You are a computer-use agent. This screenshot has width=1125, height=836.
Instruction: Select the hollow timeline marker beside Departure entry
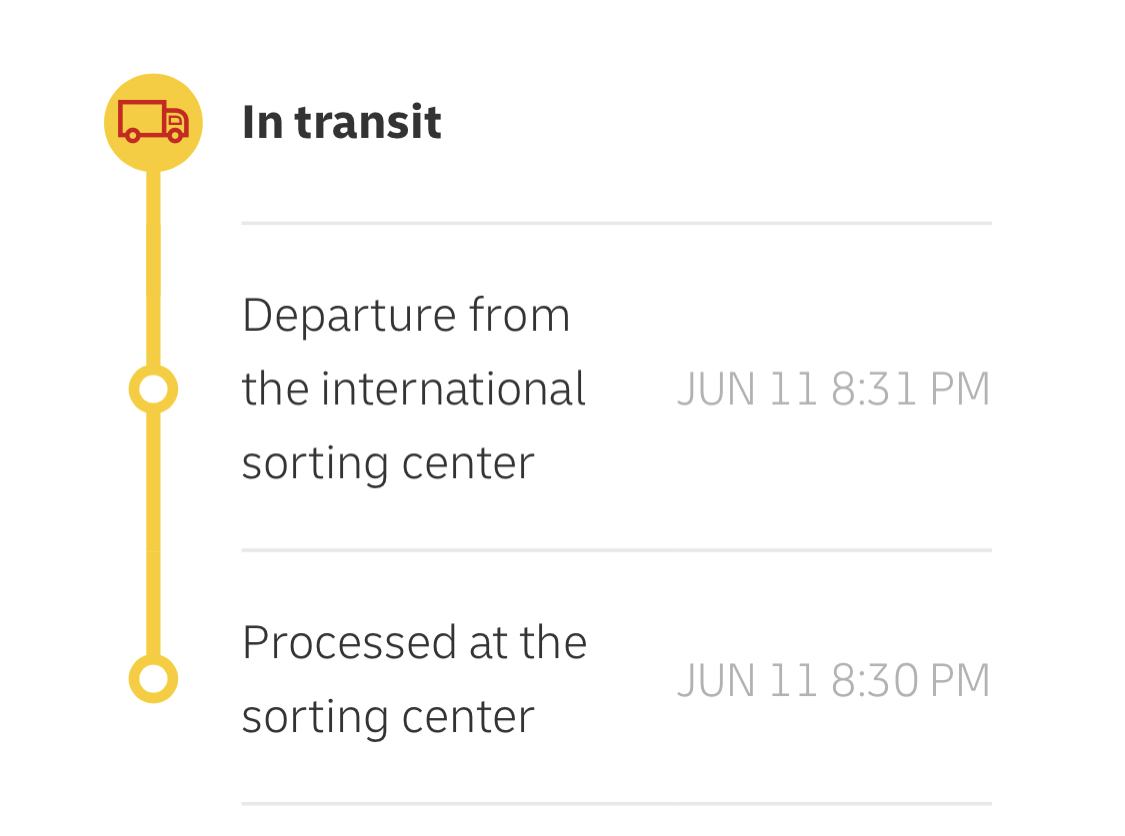coord(153,389)
